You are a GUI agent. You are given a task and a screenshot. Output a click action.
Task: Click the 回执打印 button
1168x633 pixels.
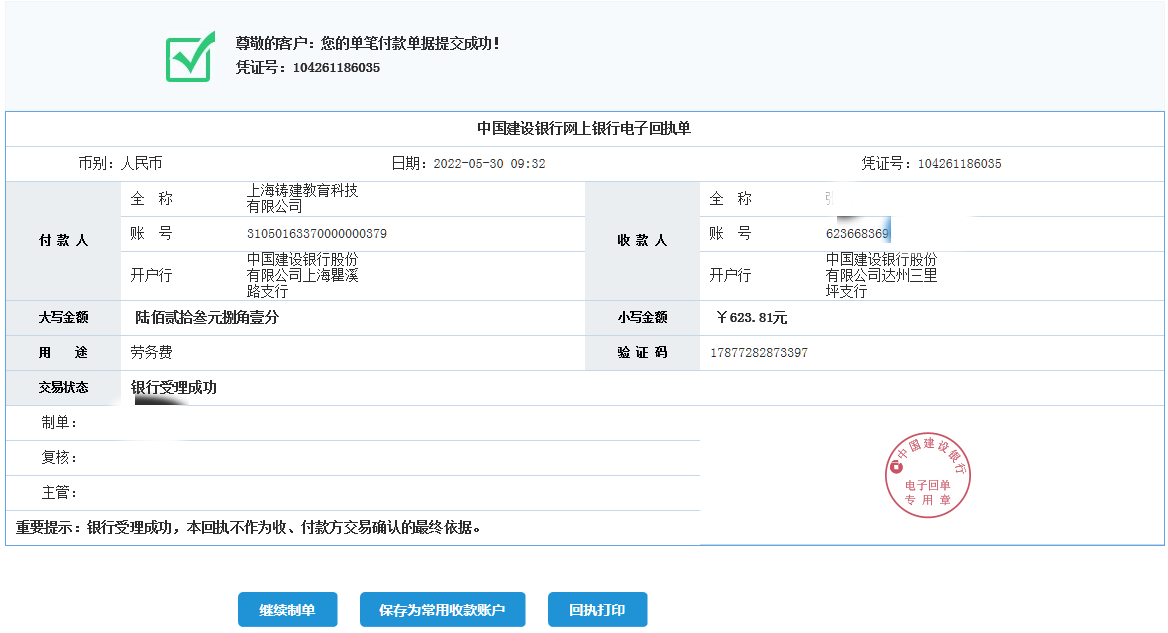(597, 610)
